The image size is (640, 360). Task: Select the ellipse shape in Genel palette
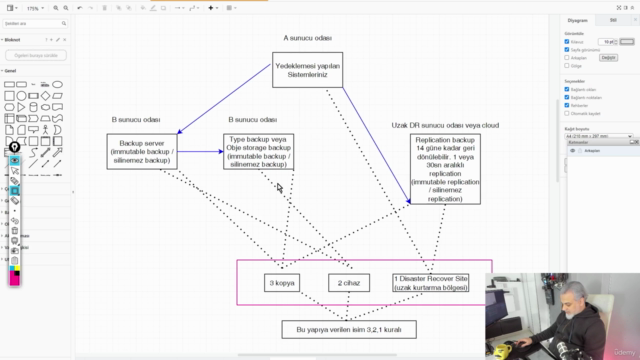click(57, 84)
